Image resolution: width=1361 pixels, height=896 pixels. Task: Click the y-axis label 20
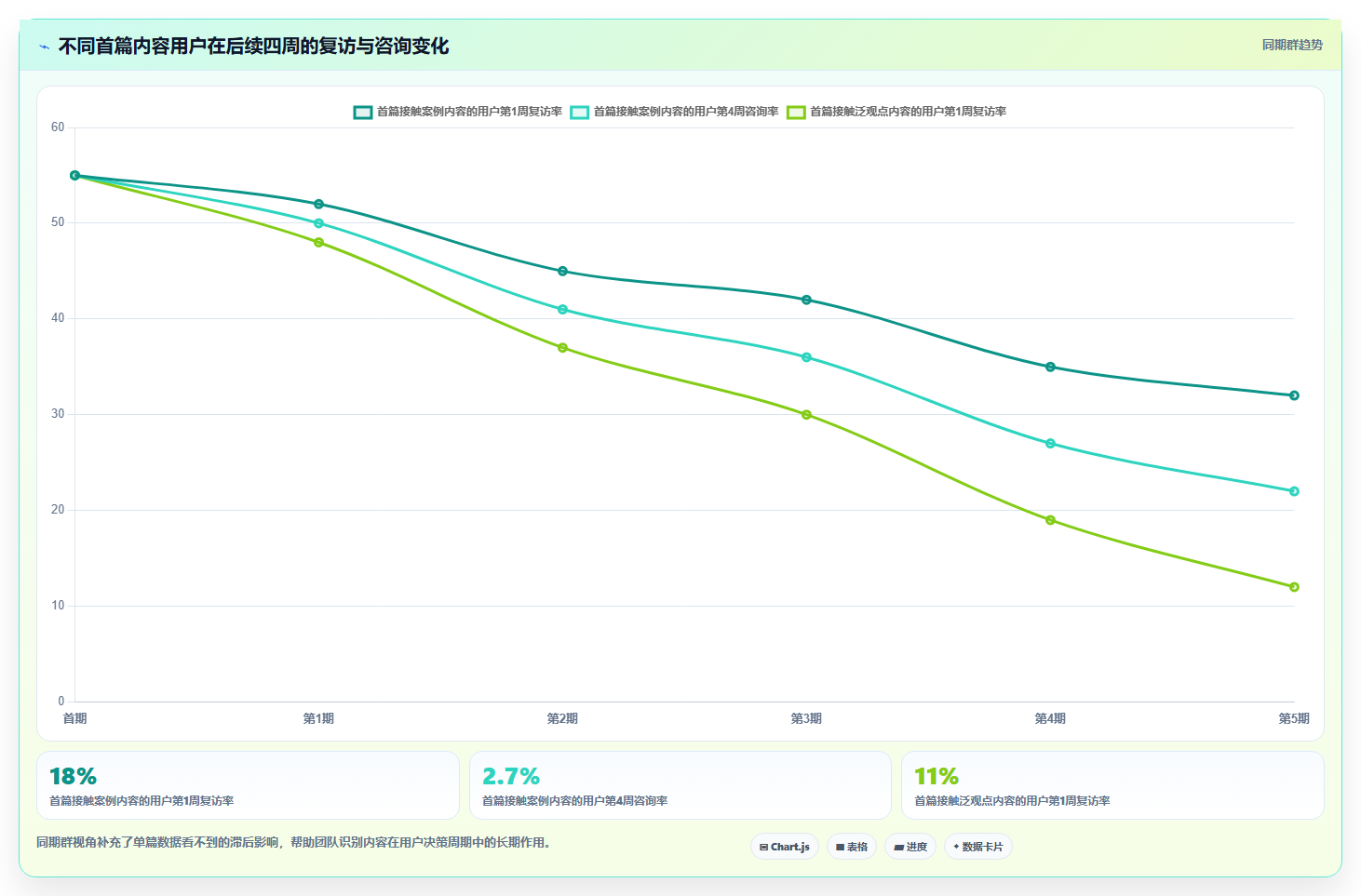[x=58, y=510]
